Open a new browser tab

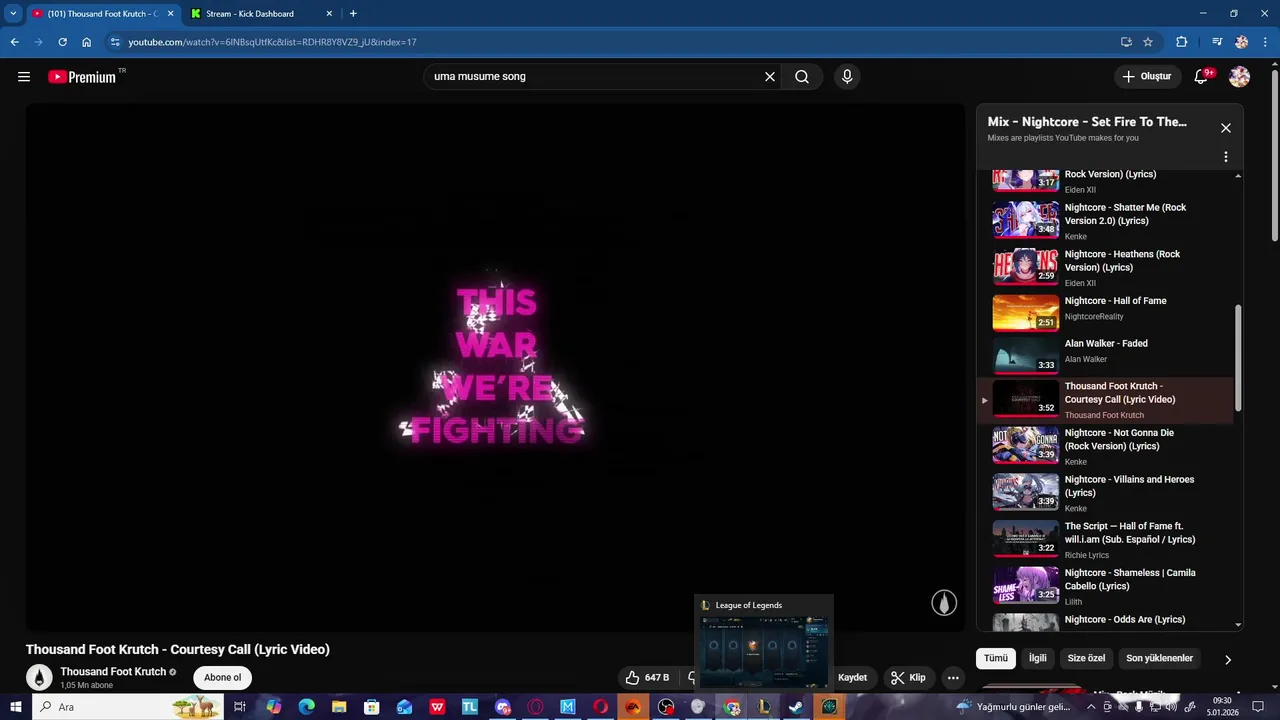tap(353, 14)
